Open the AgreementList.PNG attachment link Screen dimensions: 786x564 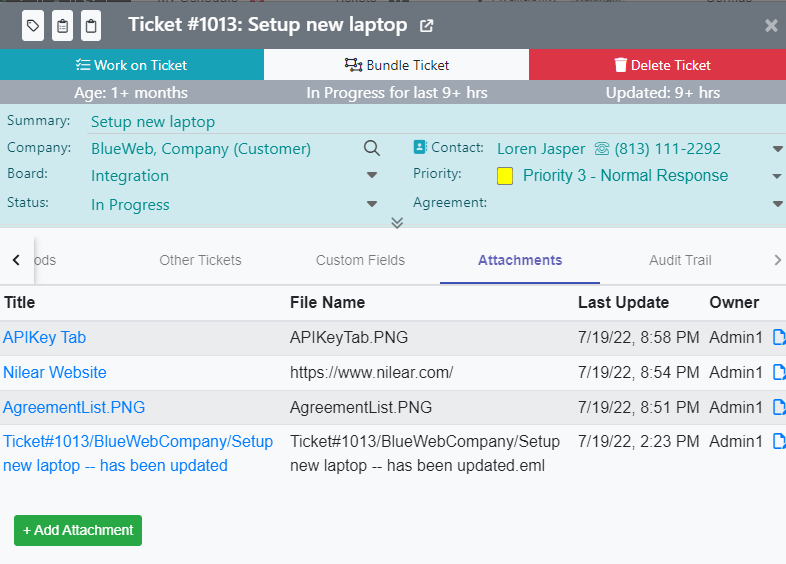(x=74, y=407)
